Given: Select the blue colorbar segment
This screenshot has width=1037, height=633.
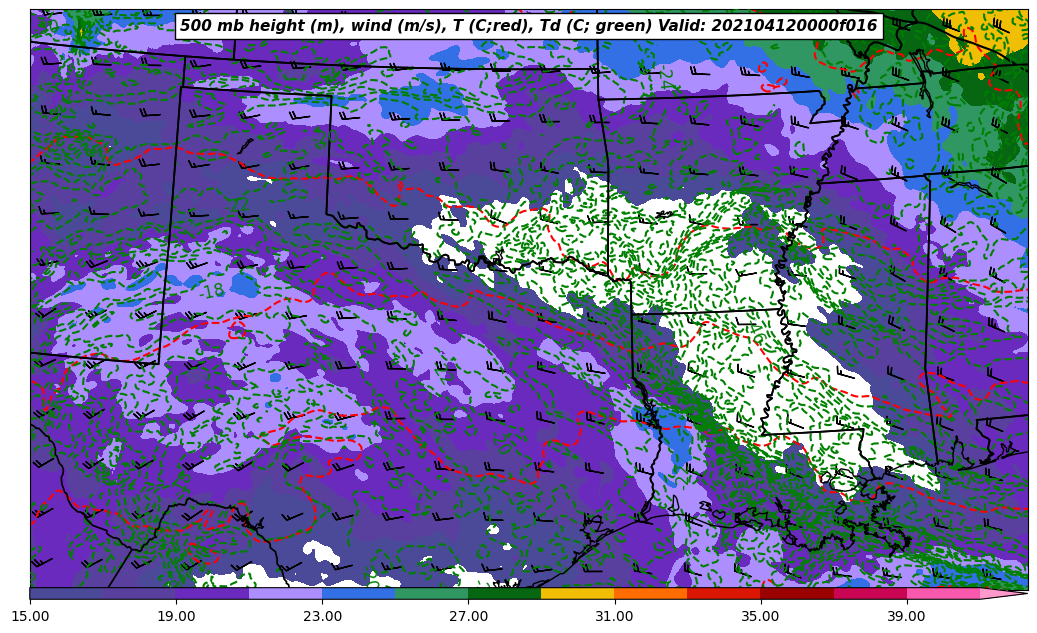Looking at the screenshot, I should (358, 594).
